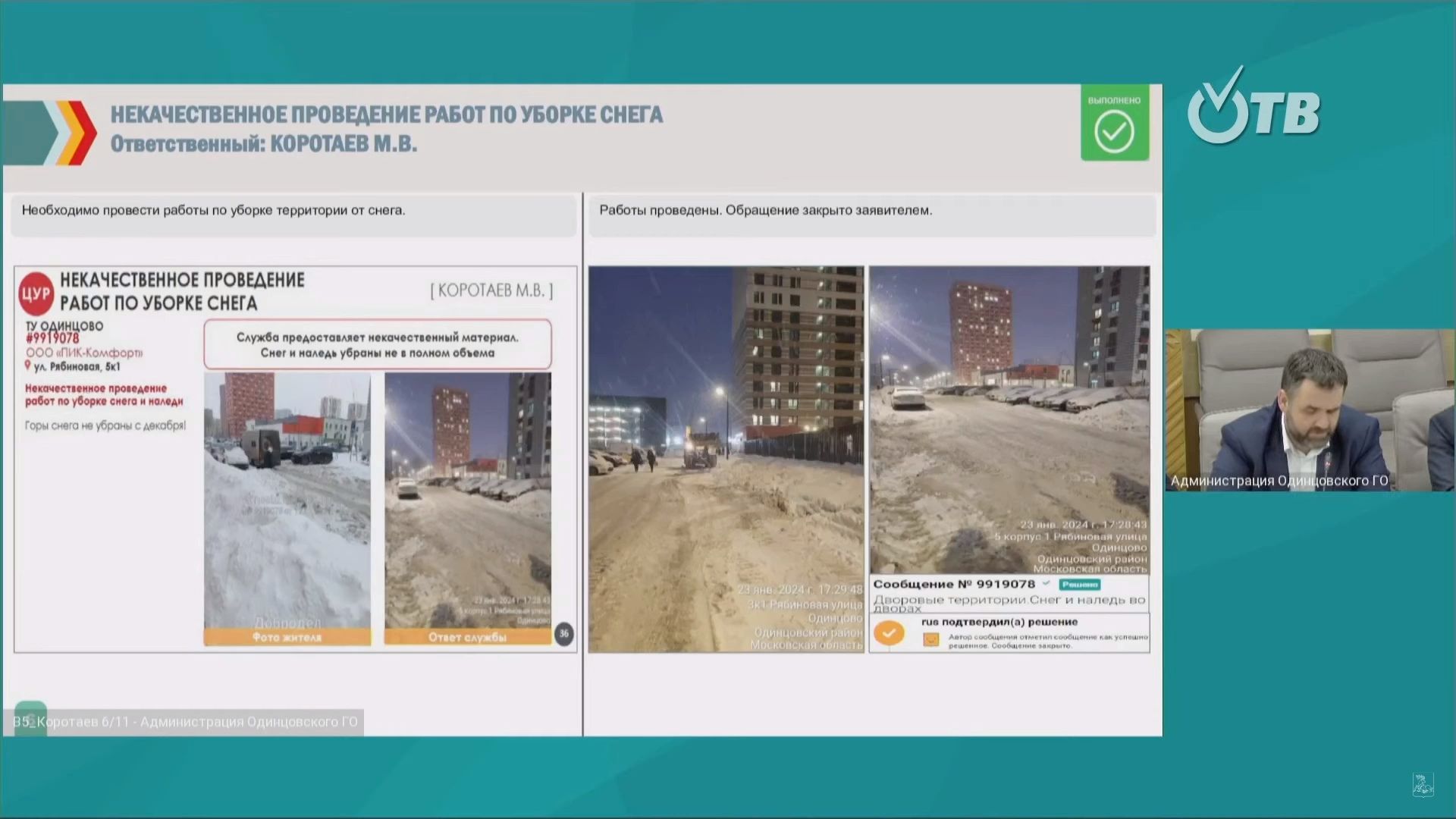Select the parked cars courtyard photo

1009,419
